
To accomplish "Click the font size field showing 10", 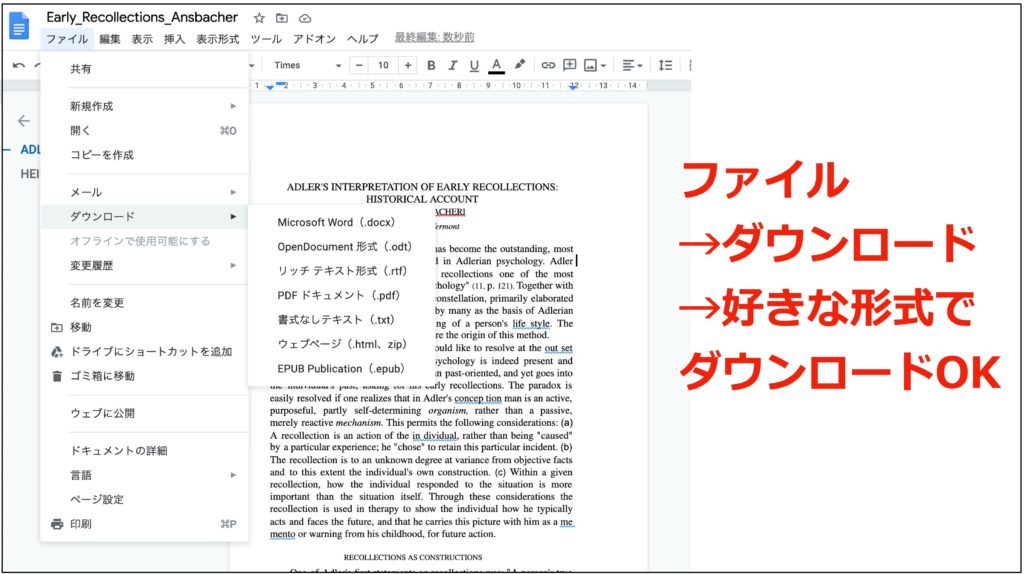I will pyautogui.click(x=383, y=65).
